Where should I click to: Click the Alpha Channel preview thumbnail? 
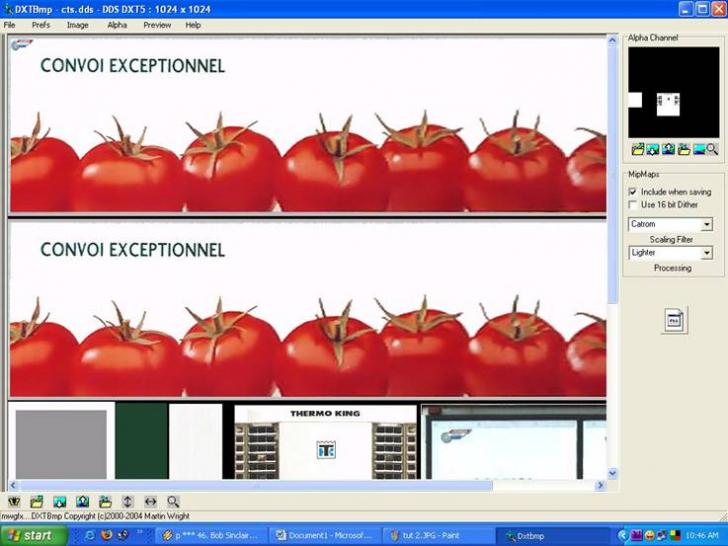click(673, 92)
